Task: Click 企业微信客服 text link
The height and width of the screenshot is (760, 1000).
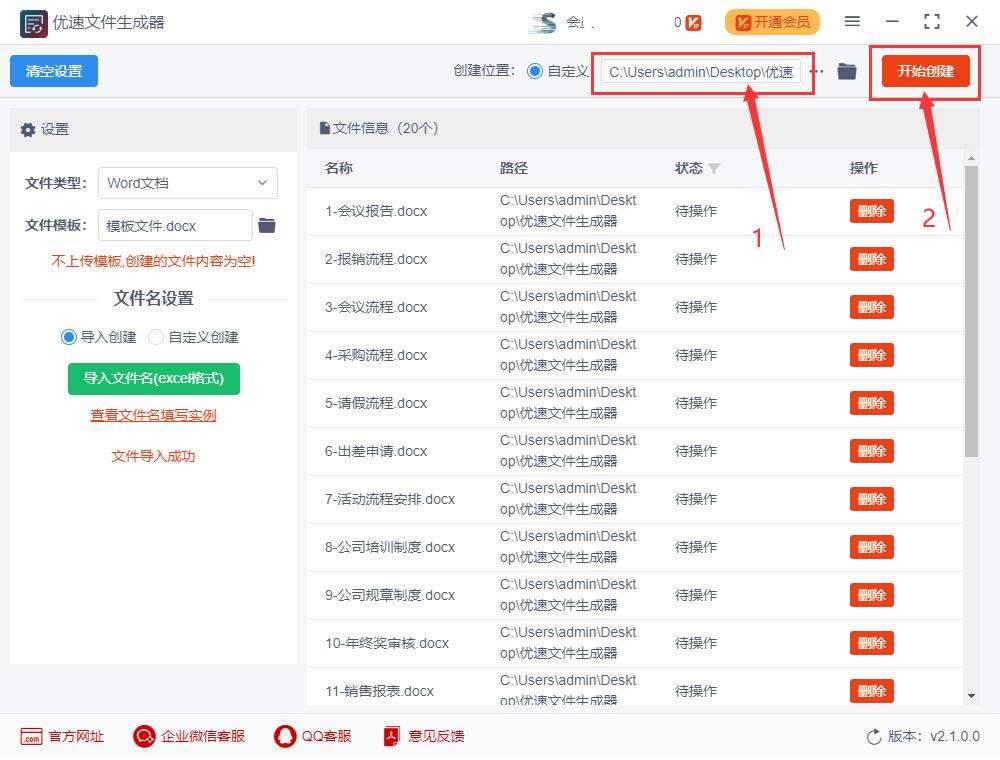Action: [203, 736]
